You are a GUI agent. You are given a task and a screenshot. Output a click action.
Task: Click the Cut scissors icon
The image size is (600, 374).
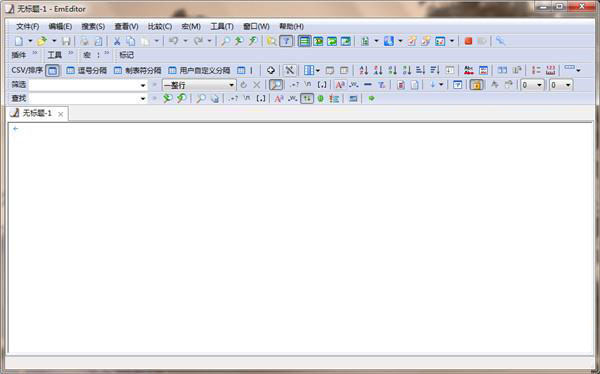117,41
